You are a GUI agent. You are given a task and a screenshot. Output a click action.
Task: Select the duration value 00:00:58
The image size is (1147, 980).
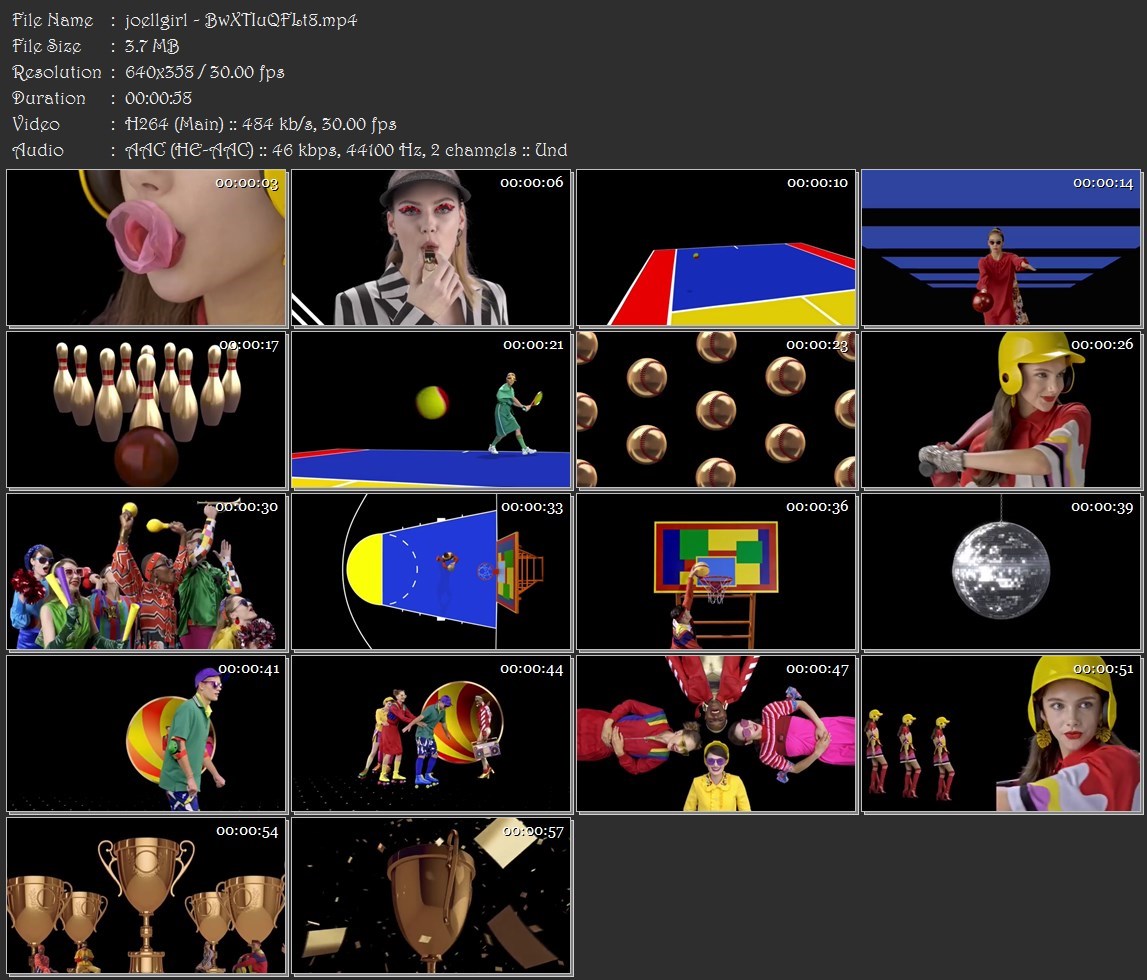158,98
